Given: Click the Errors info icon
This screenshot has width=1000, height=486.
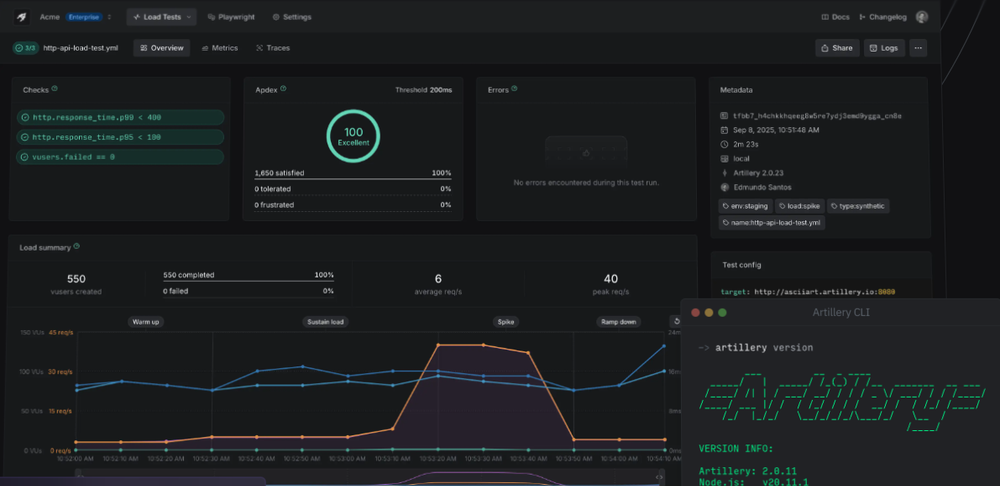Looking at the screenshot, I should 514,89.
